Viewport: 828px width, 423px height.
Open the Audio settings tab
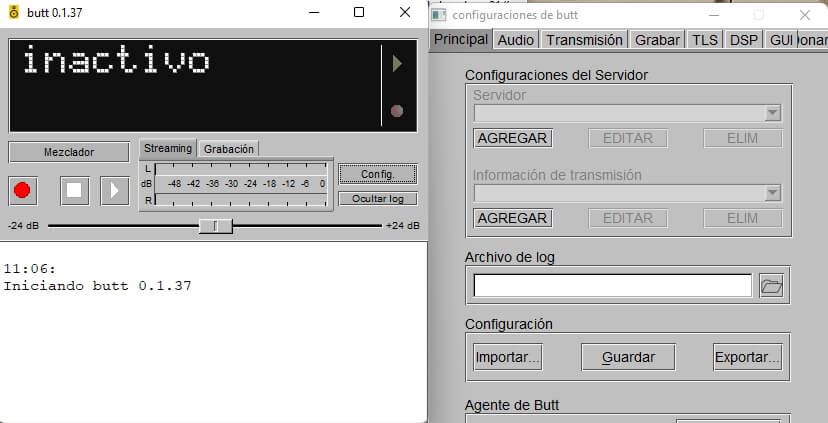pos(516,40)
